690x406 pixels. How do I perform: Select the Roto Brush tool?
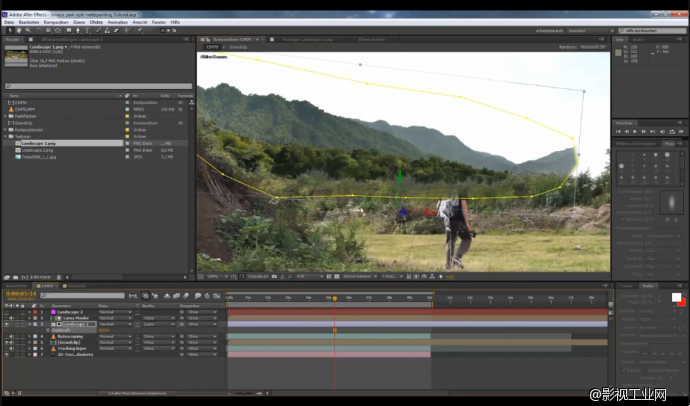[128, 30]
